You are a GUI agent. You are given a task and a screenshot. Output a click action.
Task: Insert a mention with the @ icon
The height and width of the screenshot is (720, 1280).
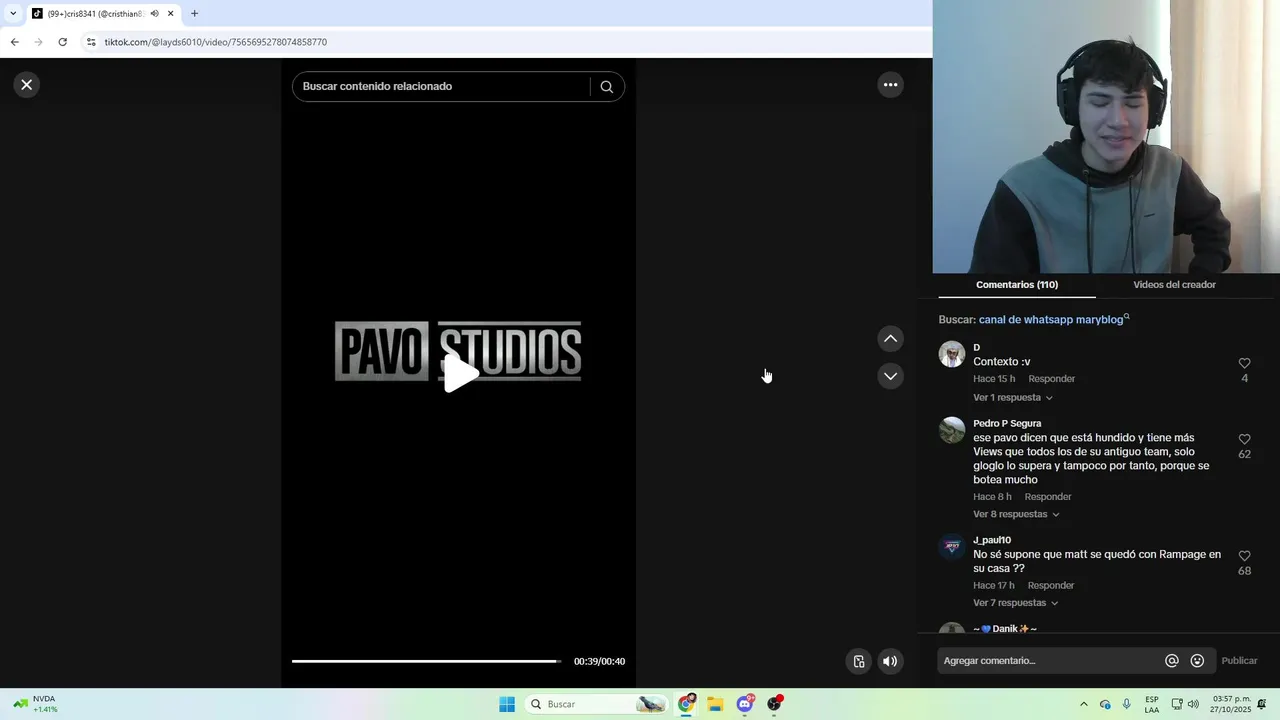[x=1172, y=661]
